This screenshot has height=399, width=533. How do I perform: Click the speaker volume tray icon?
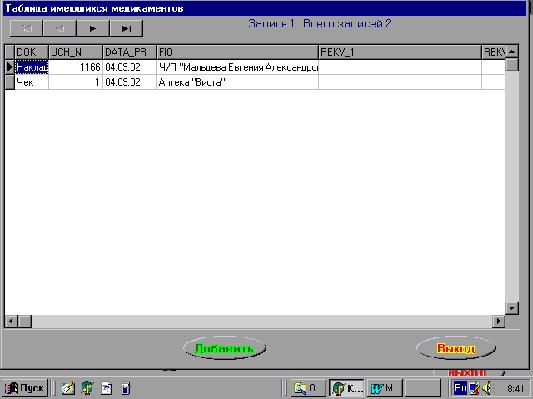[487, 388]
